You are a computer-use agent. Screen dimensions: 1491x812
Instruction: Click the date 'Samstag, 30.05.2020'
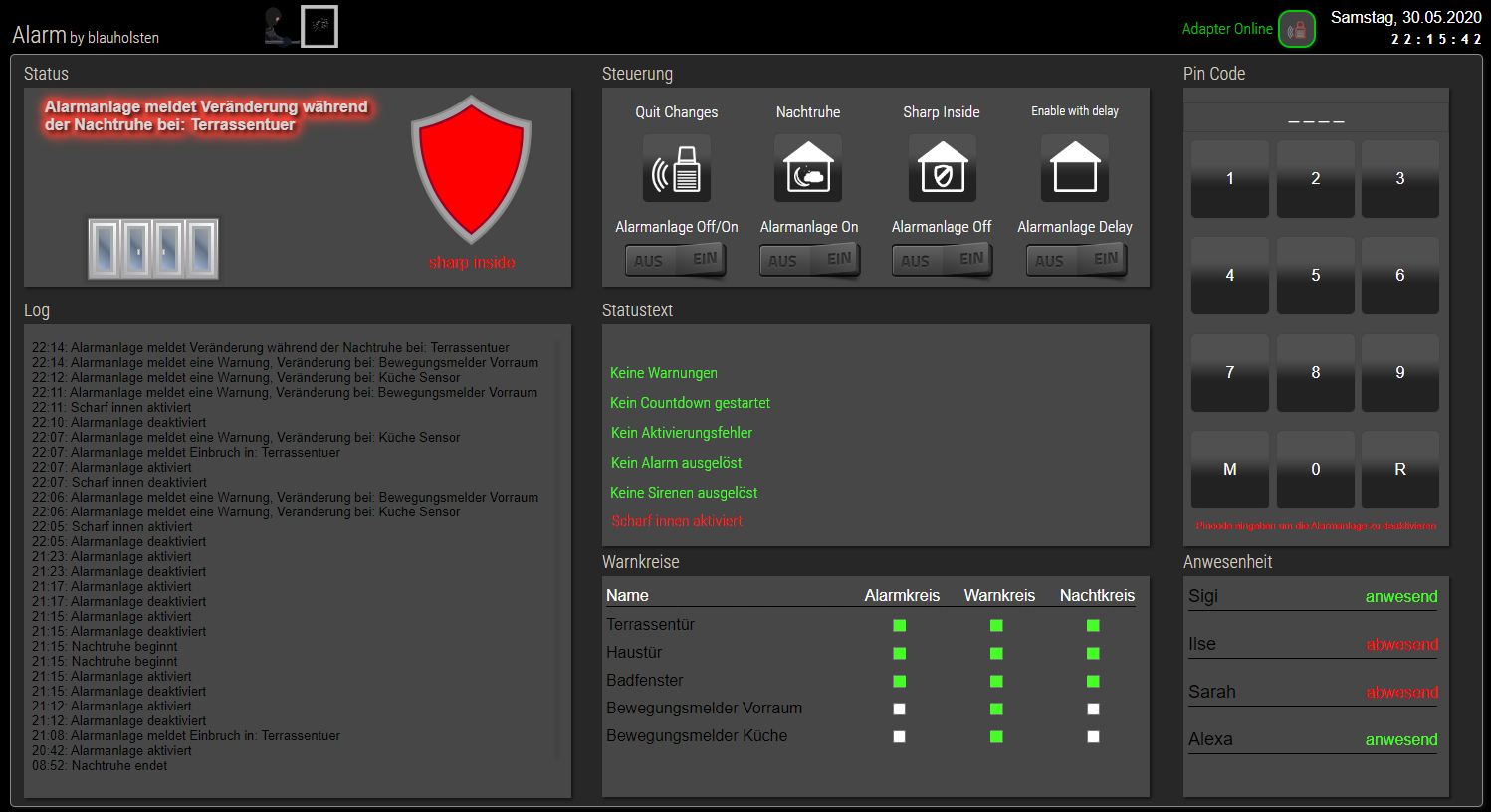point(1405,18)
